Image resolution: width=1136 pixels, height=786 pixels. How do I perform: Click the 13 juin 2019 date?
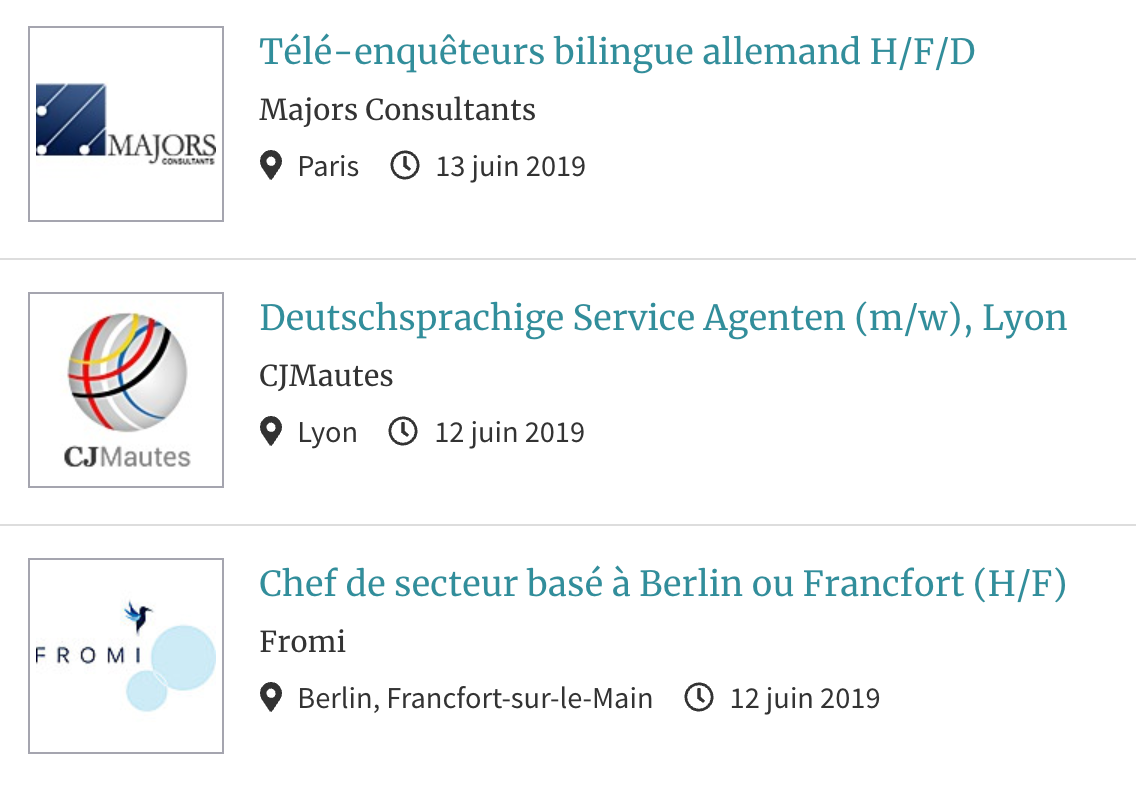click(x=511, y=167)
